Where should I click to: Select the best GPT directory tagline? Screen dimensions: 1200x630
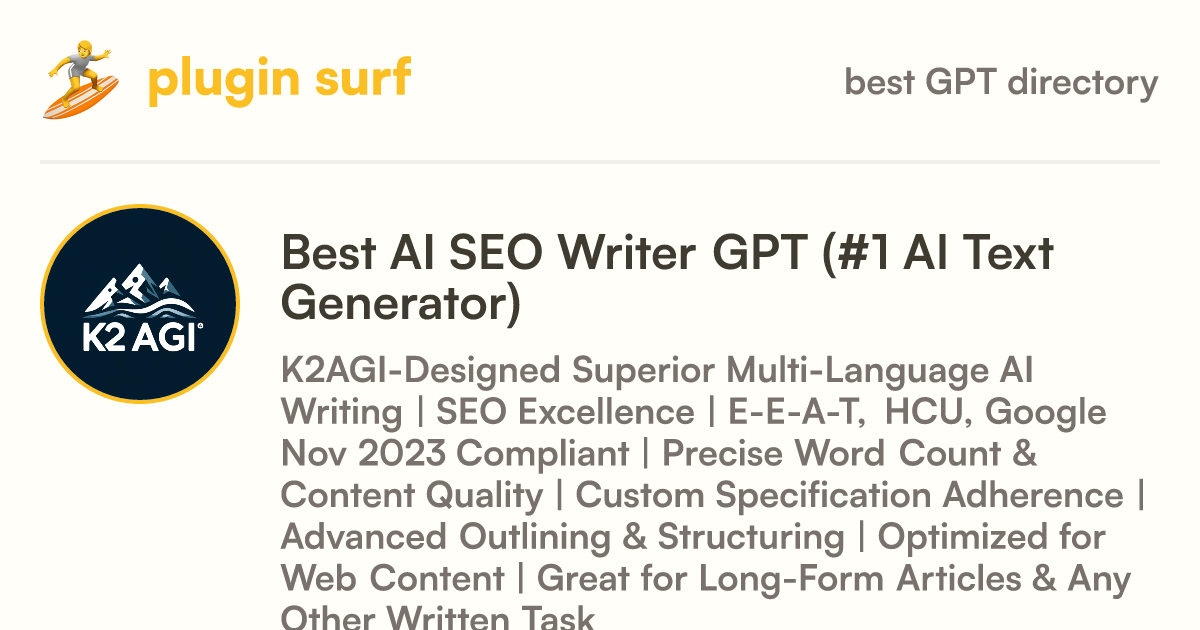tap(1001, 82)
